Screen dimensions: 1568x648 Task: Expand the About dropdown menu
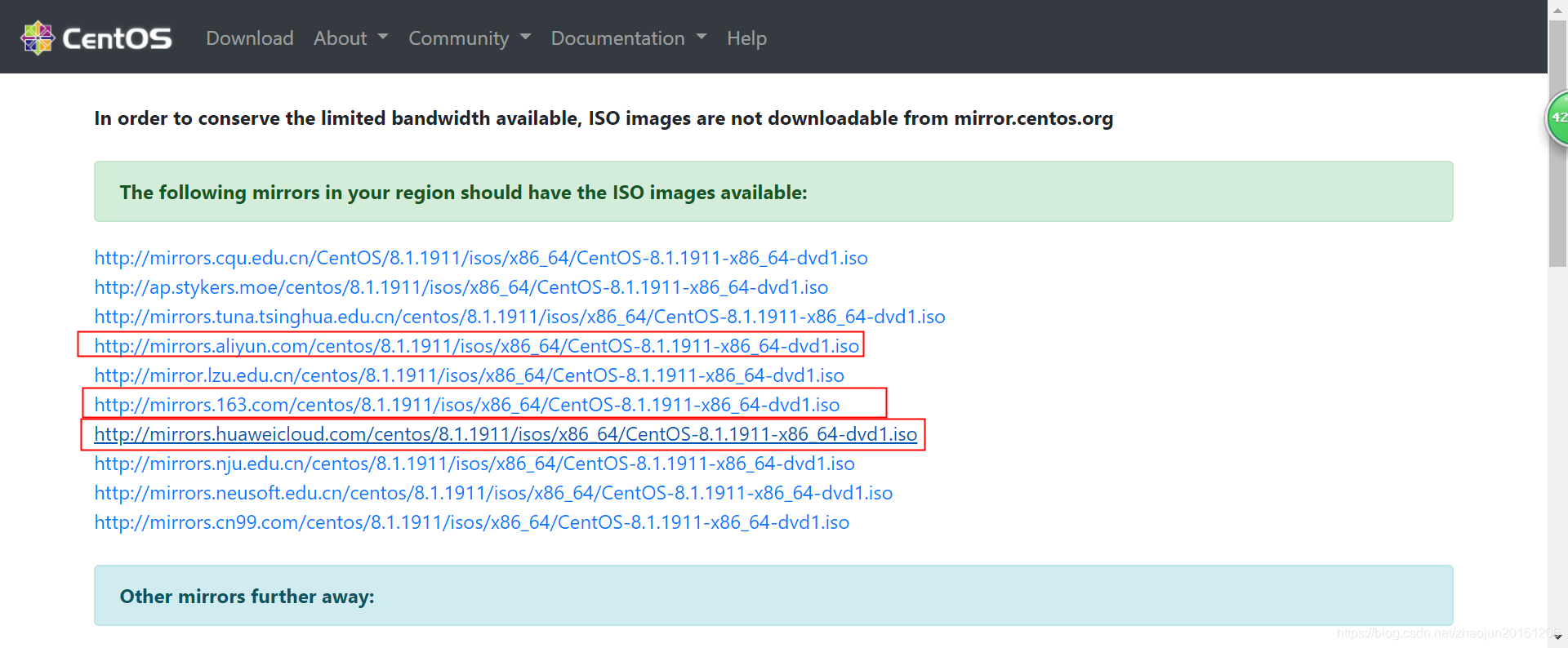tap(351, 38)
